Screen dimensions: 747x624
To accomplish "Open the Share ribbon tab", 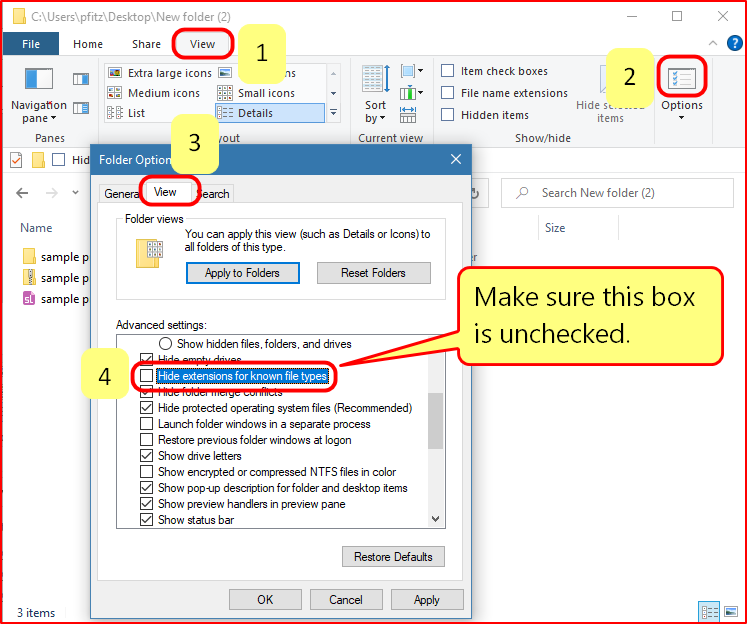I will coord(146,44).
